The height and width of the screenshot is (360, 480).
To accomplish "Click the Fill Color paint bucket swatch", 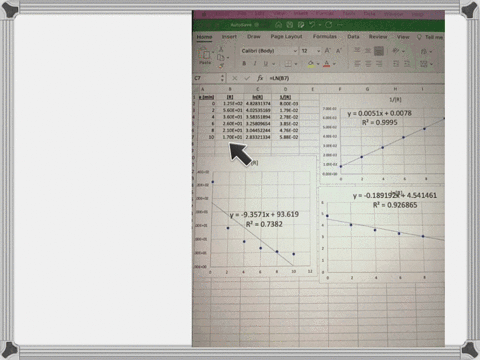I will pyautogui.click(x=311, y=64).
